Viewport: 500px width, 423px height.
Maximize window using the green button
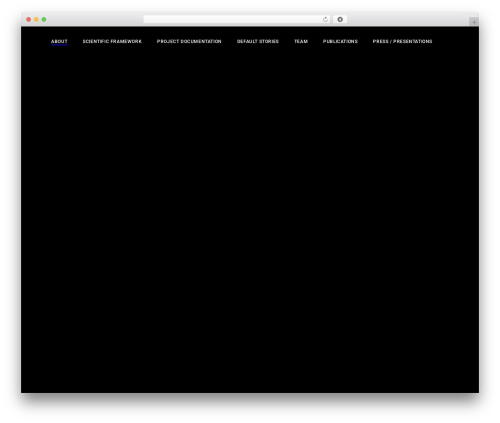point(44,19)
